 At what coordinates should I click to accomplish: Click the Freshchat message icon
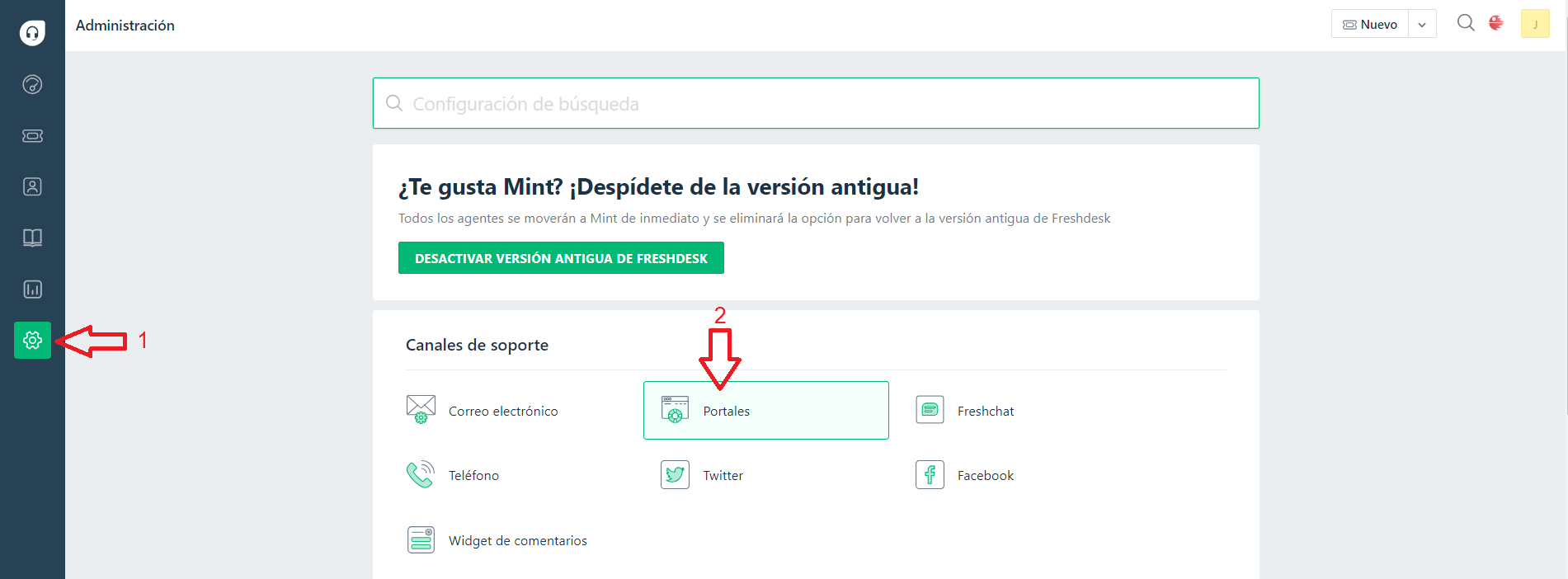(930, 409)
